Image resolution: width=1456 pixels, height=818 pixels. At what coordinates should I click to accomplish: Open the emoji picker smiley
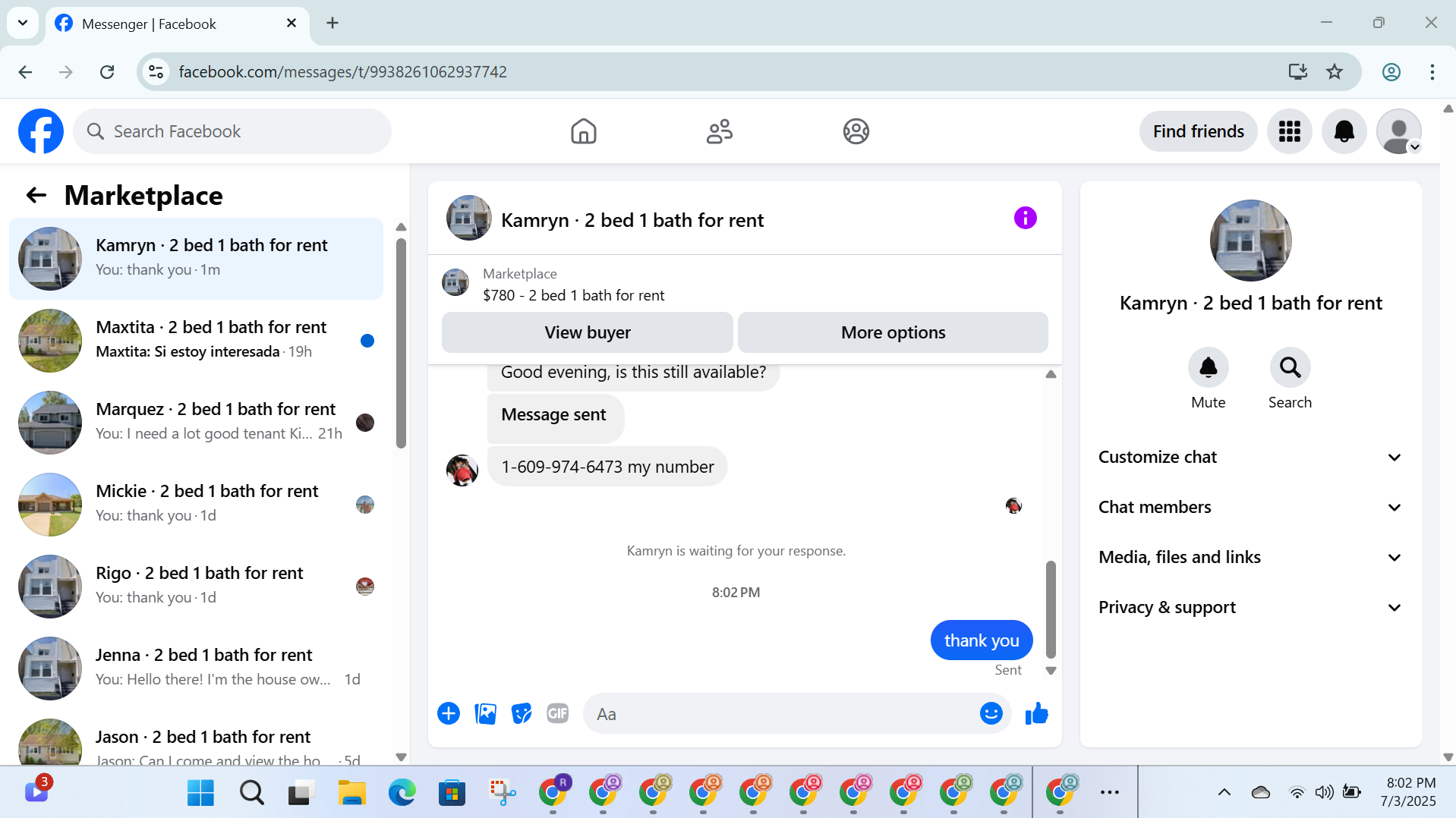tap(991, 713)
